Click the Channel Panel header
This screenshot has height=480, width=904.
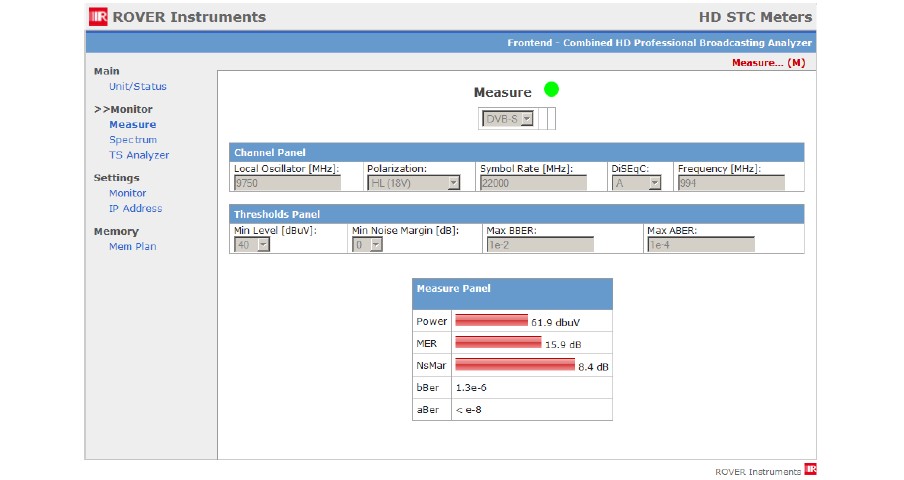517,153
